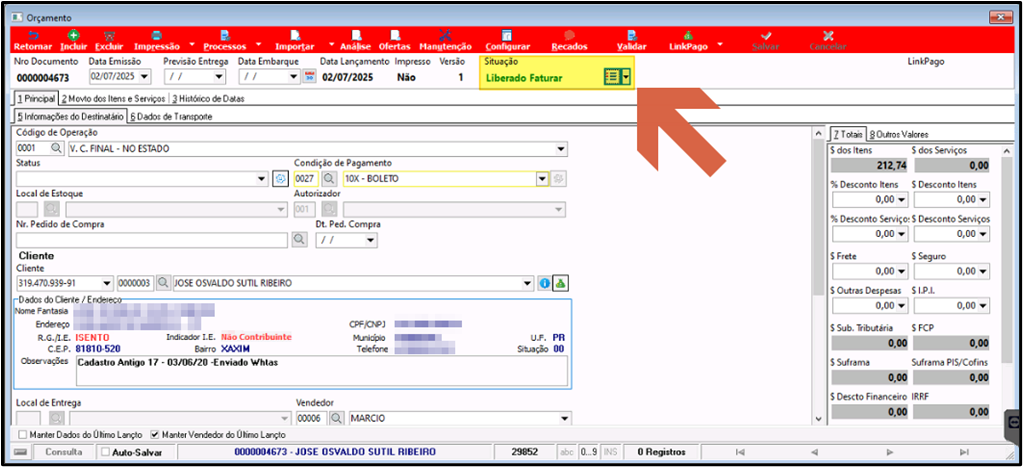Image resolution: width=1023 pixels, height=467 pixels.
Task: Click the Importar toolbar icon
Action: [x=295, y=35]
